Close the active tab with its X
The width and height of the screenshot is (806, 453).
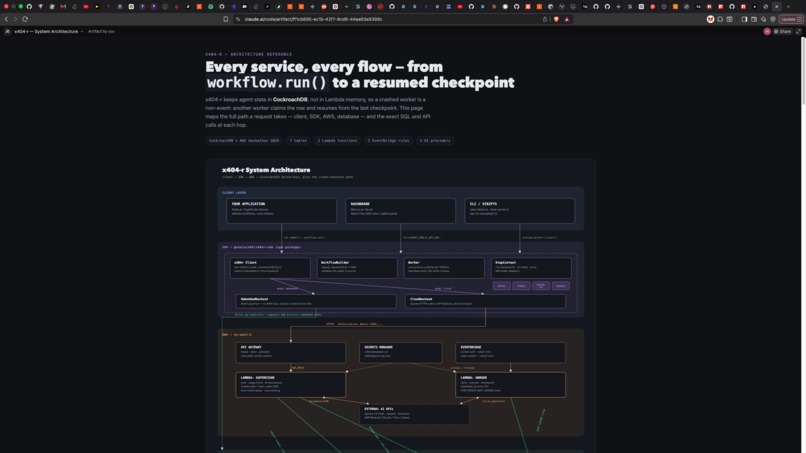pos(777,7)
